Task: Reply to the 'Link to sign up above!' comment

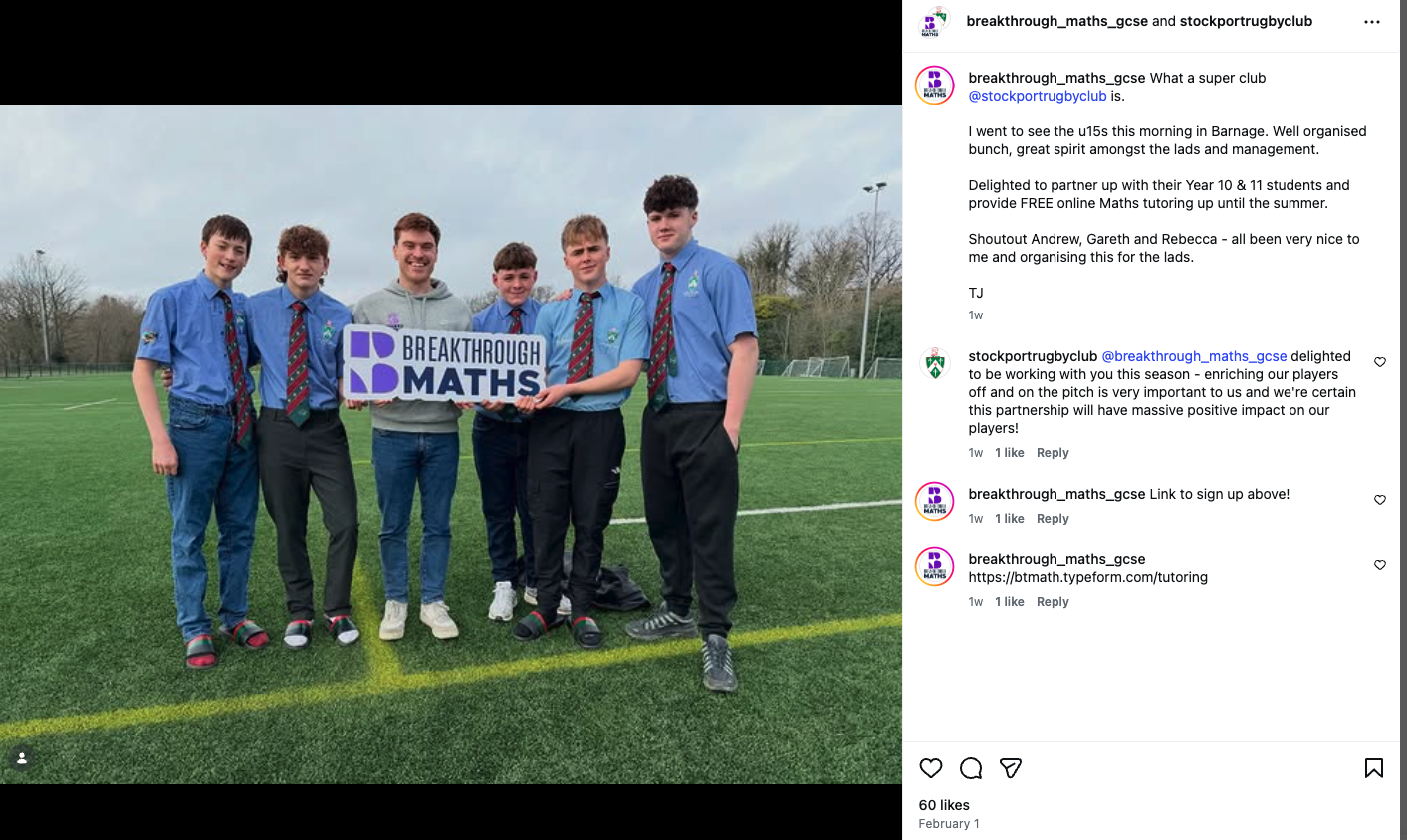Action: tap(1053, 519)
